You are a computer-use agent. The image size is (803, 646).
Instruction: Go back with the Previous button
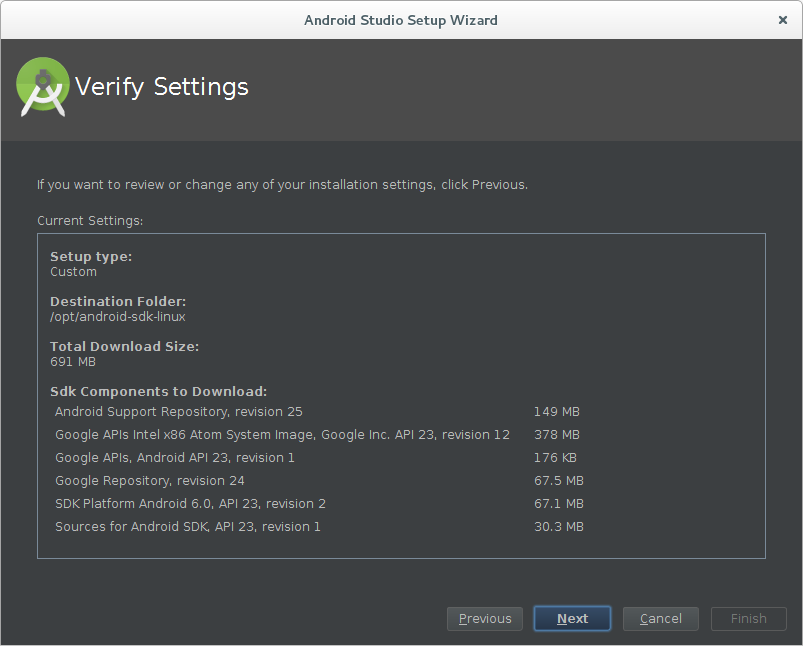pyautogui.click(x=484, y=619)
